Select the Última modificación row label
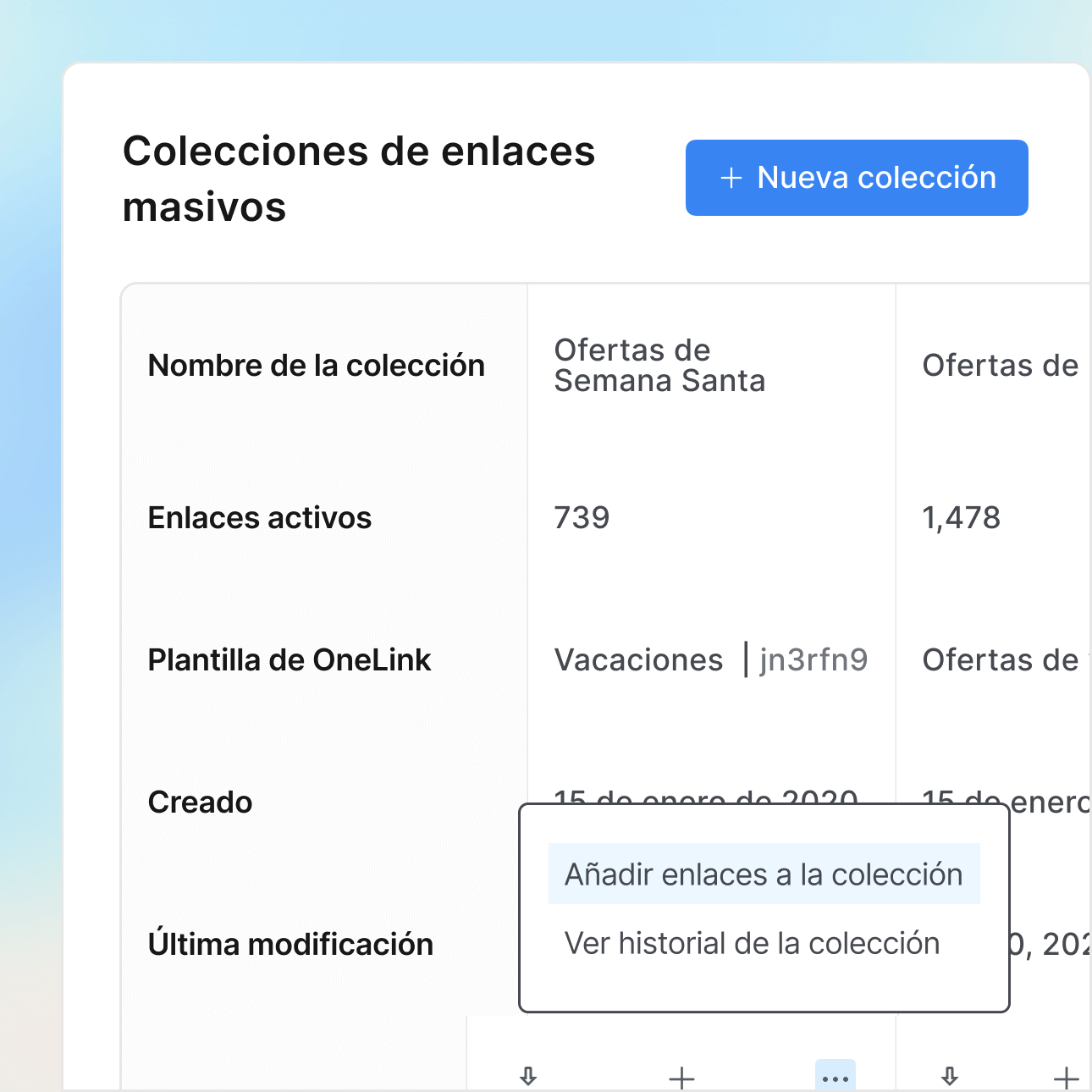1092x1092 pixels. (291, 943)
